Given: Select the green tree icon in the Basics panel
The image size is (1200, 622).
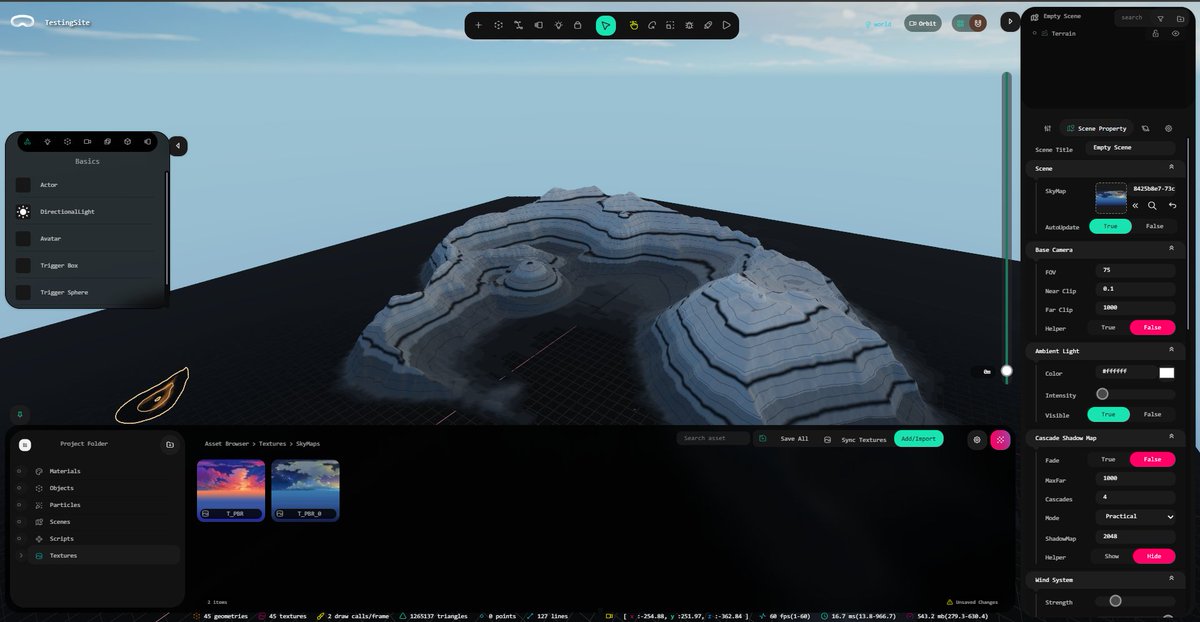Looking at the screenshot, I should (x=26, y=141).
